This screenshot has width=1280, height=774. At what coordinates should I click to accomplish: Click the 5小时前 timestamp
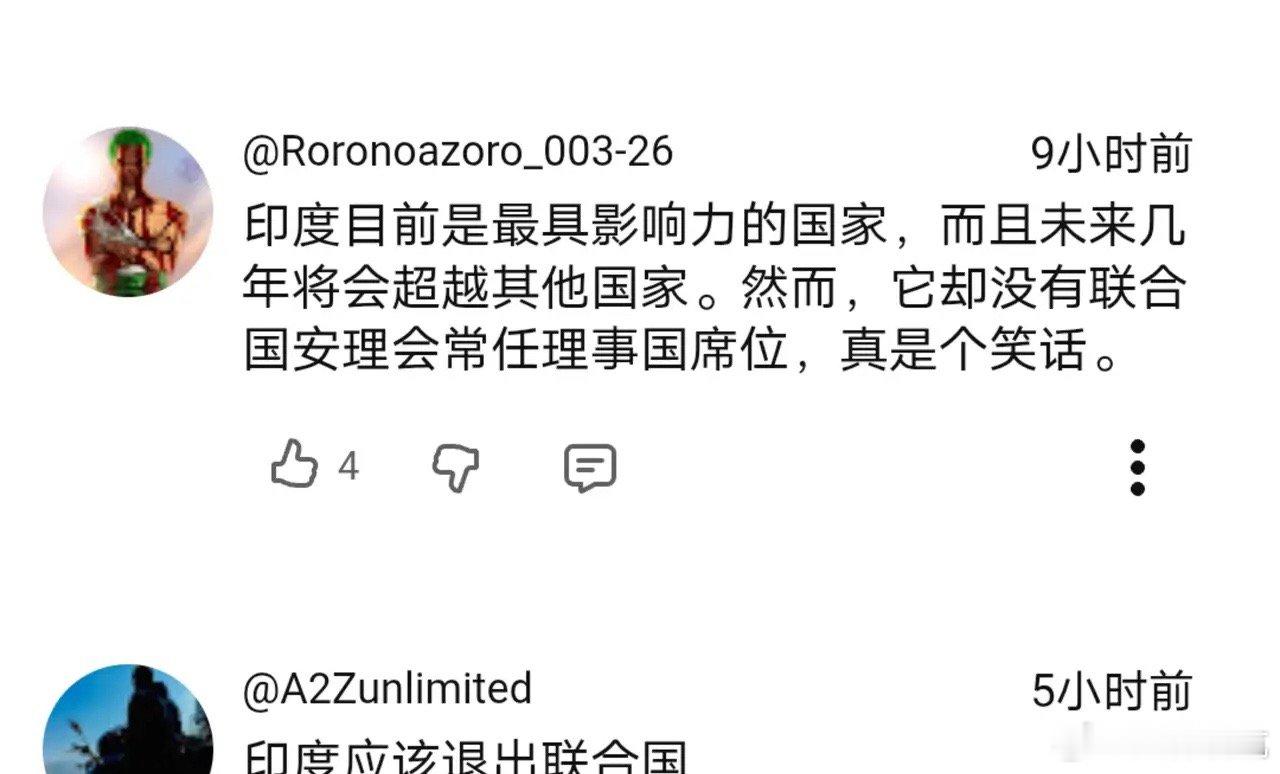(1111, 691)
